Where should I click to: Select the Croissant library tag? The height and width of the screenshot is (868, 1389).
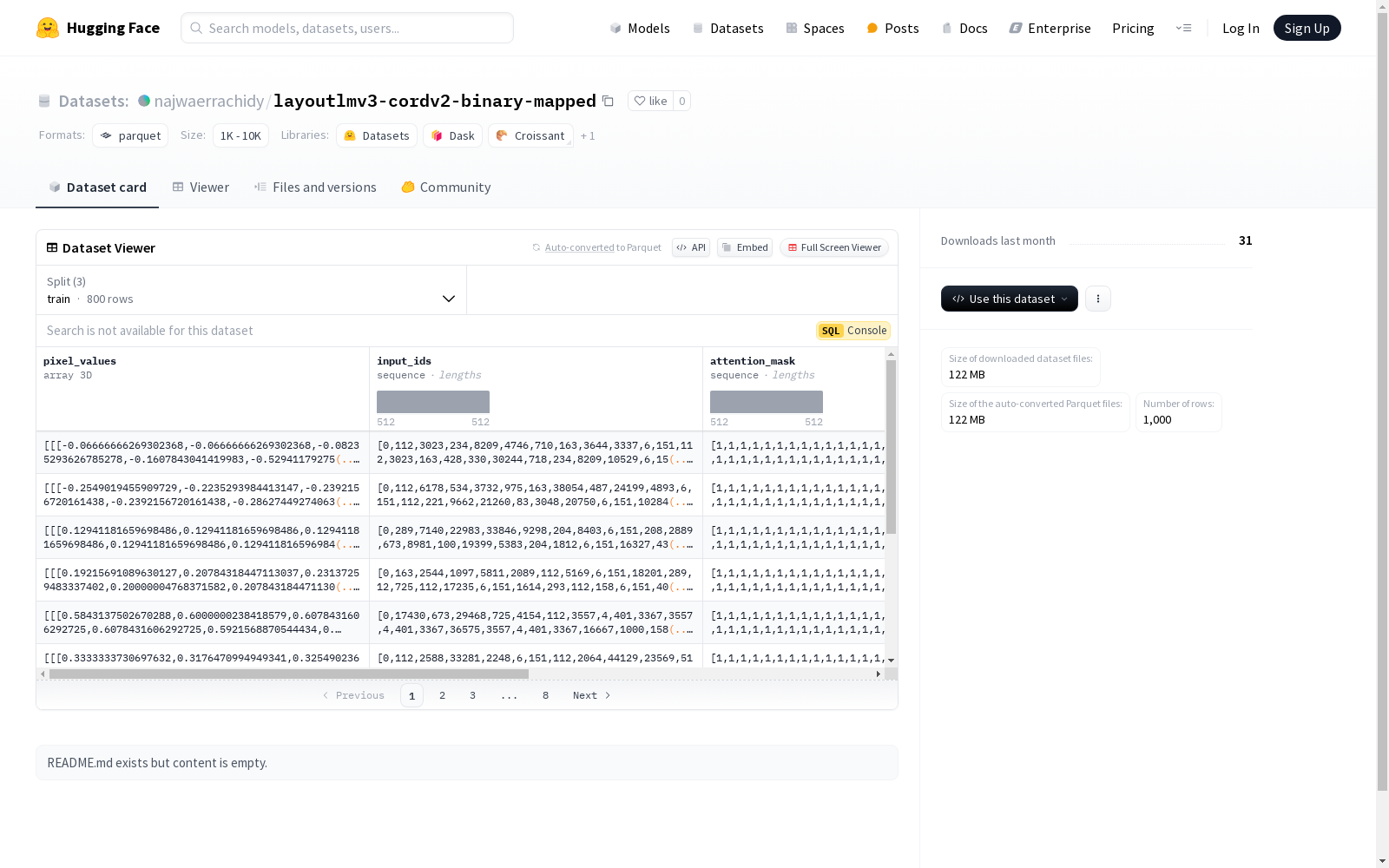530,135
